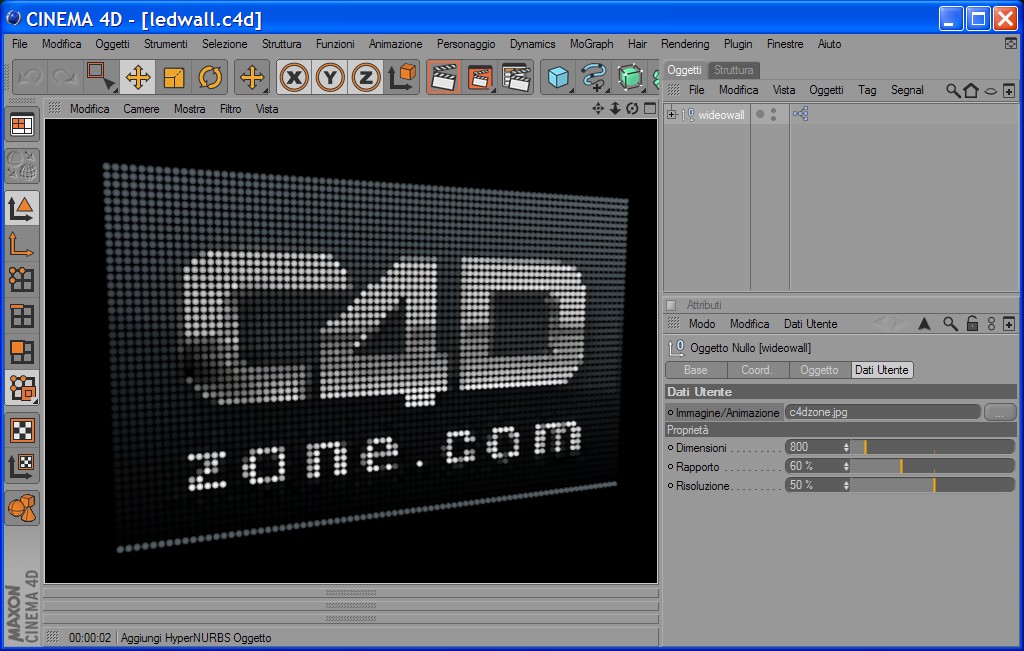Switch to Polygons mode
This screenshot has width=1024, height=651.
click(22, 352)
